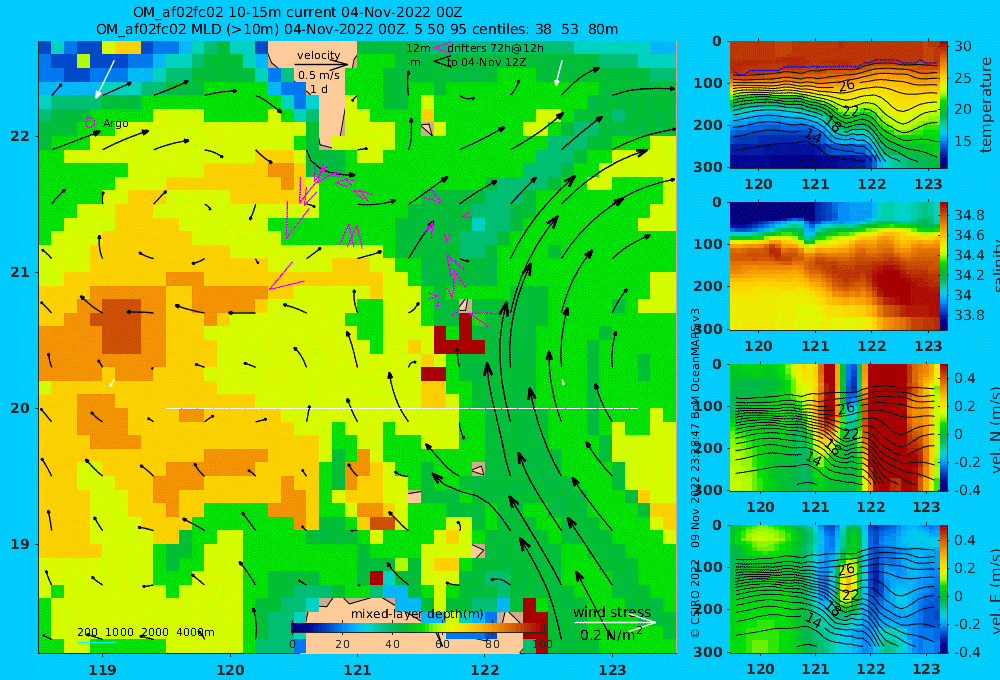Click longitude tick 121 on main map axis
This screenshot has width=1000, height=680.
(x=358, y=670)
